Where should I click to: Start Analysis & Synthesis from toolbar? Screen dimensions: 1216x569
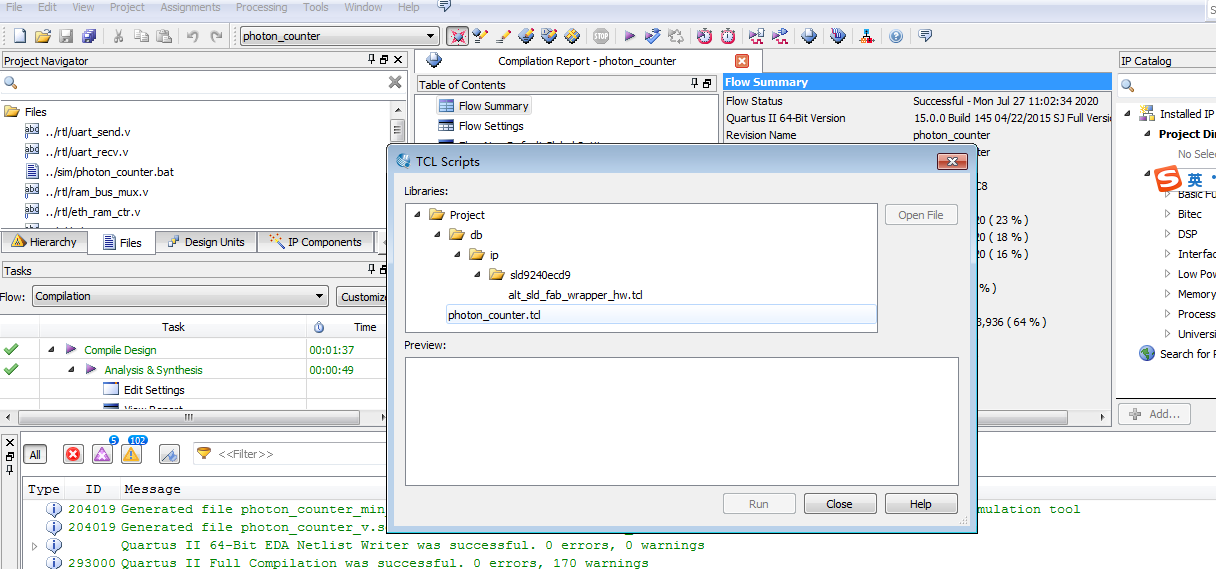click(x=653, y=36)
